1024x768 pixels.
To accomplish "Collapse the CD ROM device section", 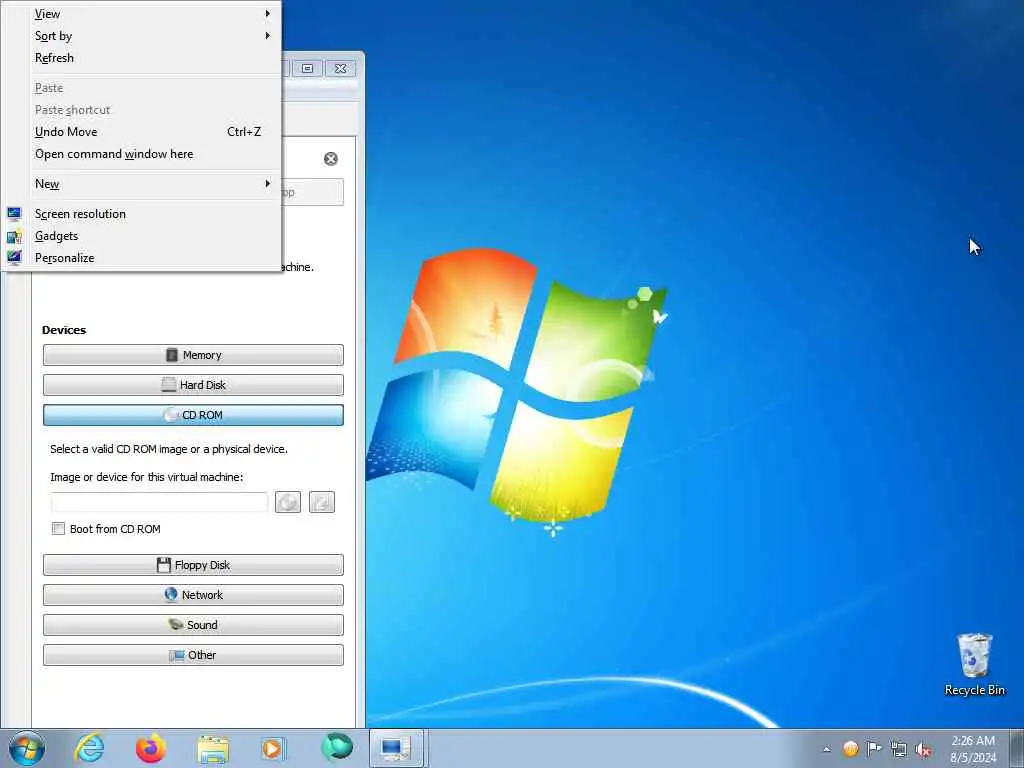I will (x=193, y=415).
